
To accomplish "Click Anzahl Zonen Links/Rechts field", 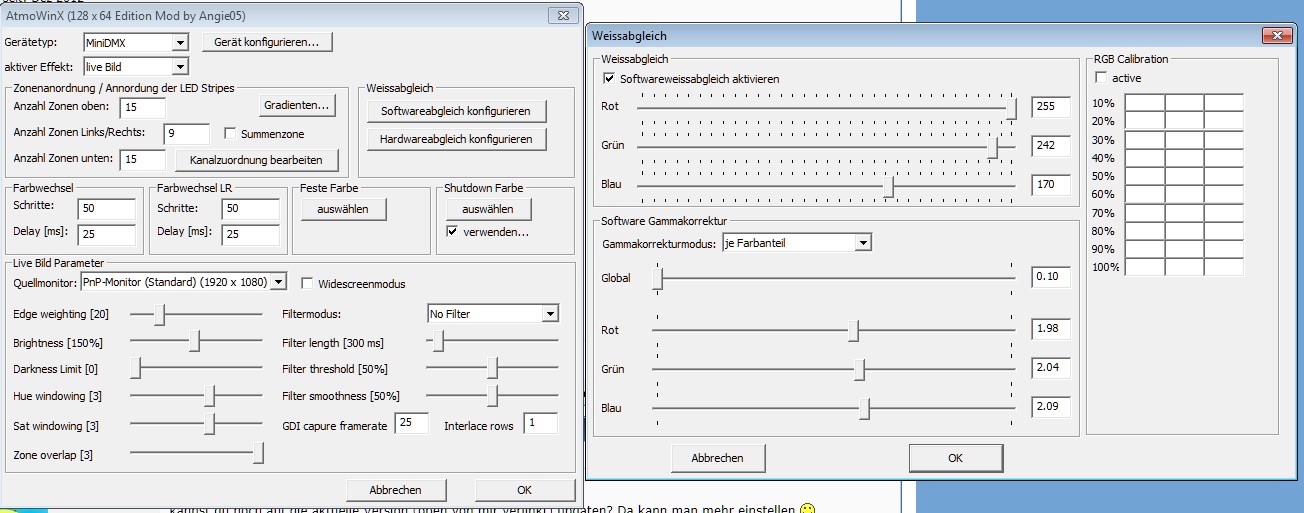I will pyautogui.click(x=186, y=133).
